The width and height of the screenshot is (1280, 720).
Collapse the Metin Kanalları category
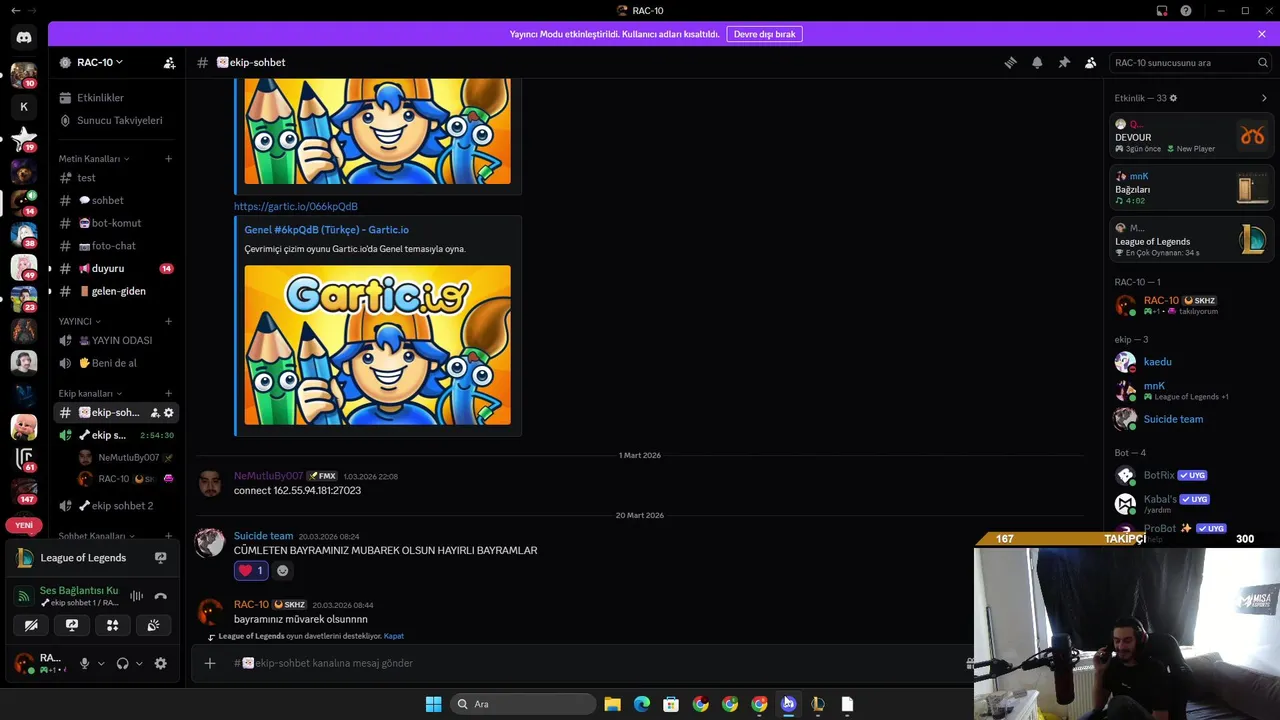coord(94,159)
